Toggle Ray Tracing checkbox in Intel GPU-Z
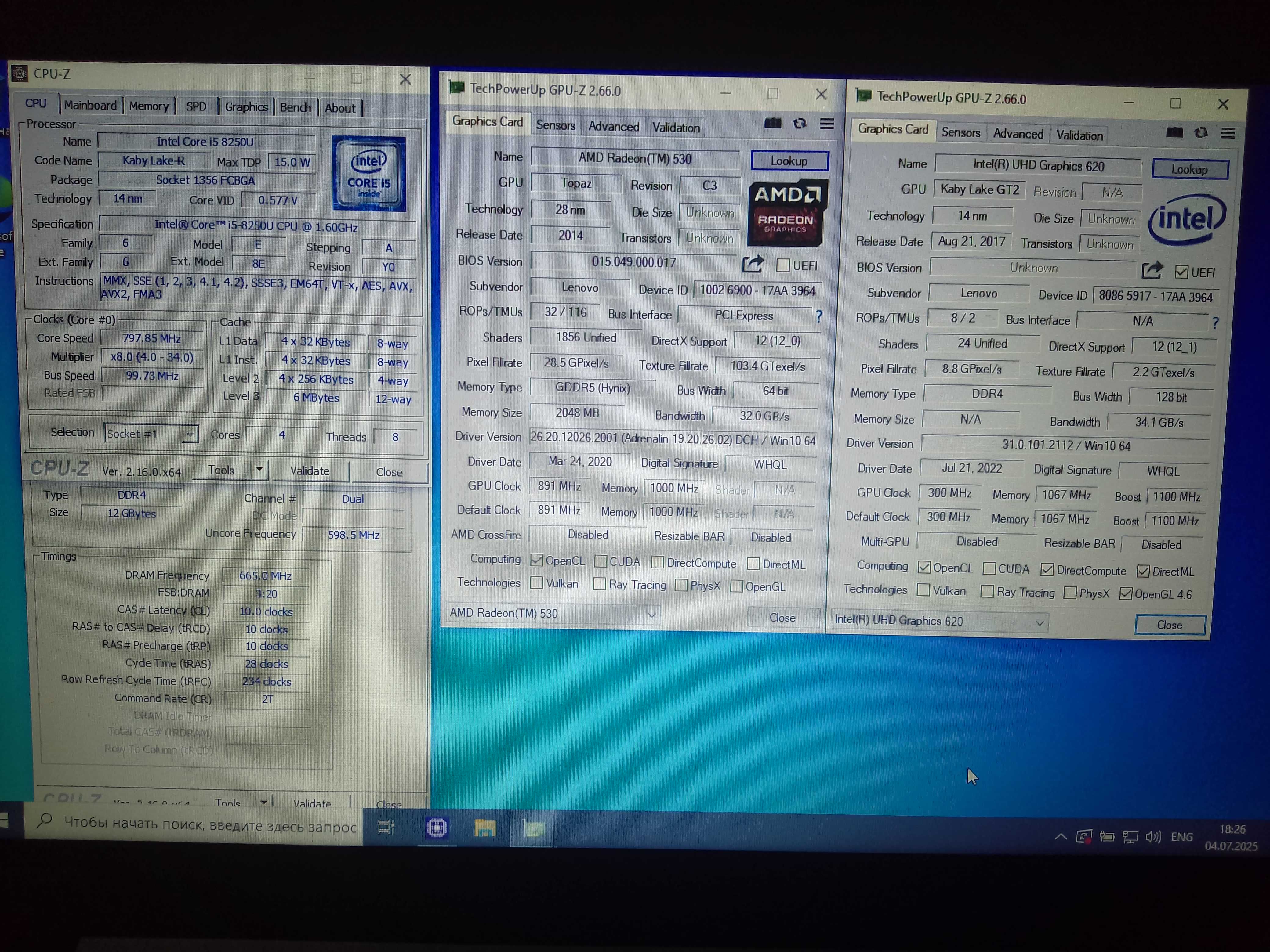The image size is (1270, 952). [987, 591]
